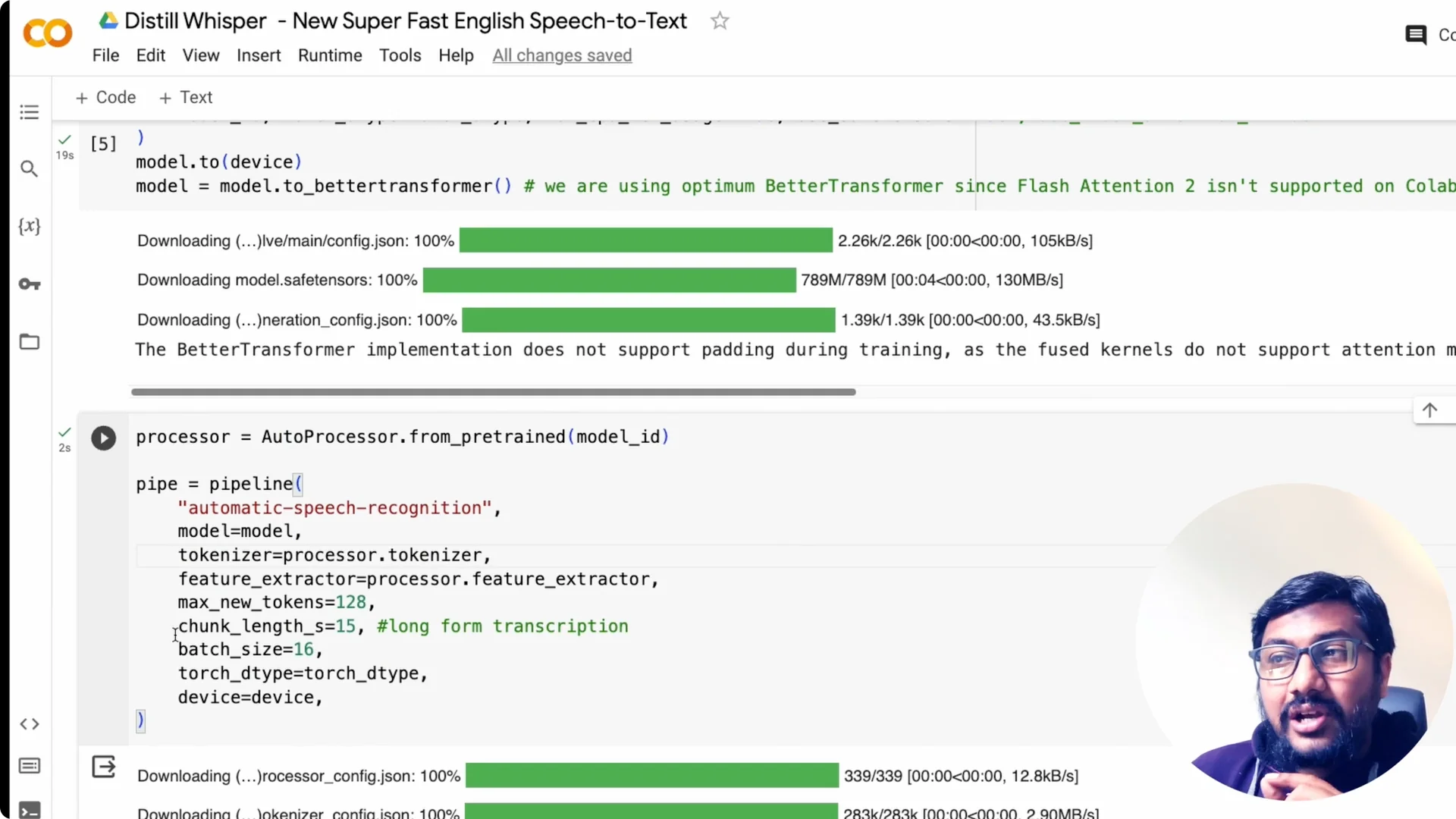Star the Distill Whisper notebook
1456x819 pixels.
(719, 21)
